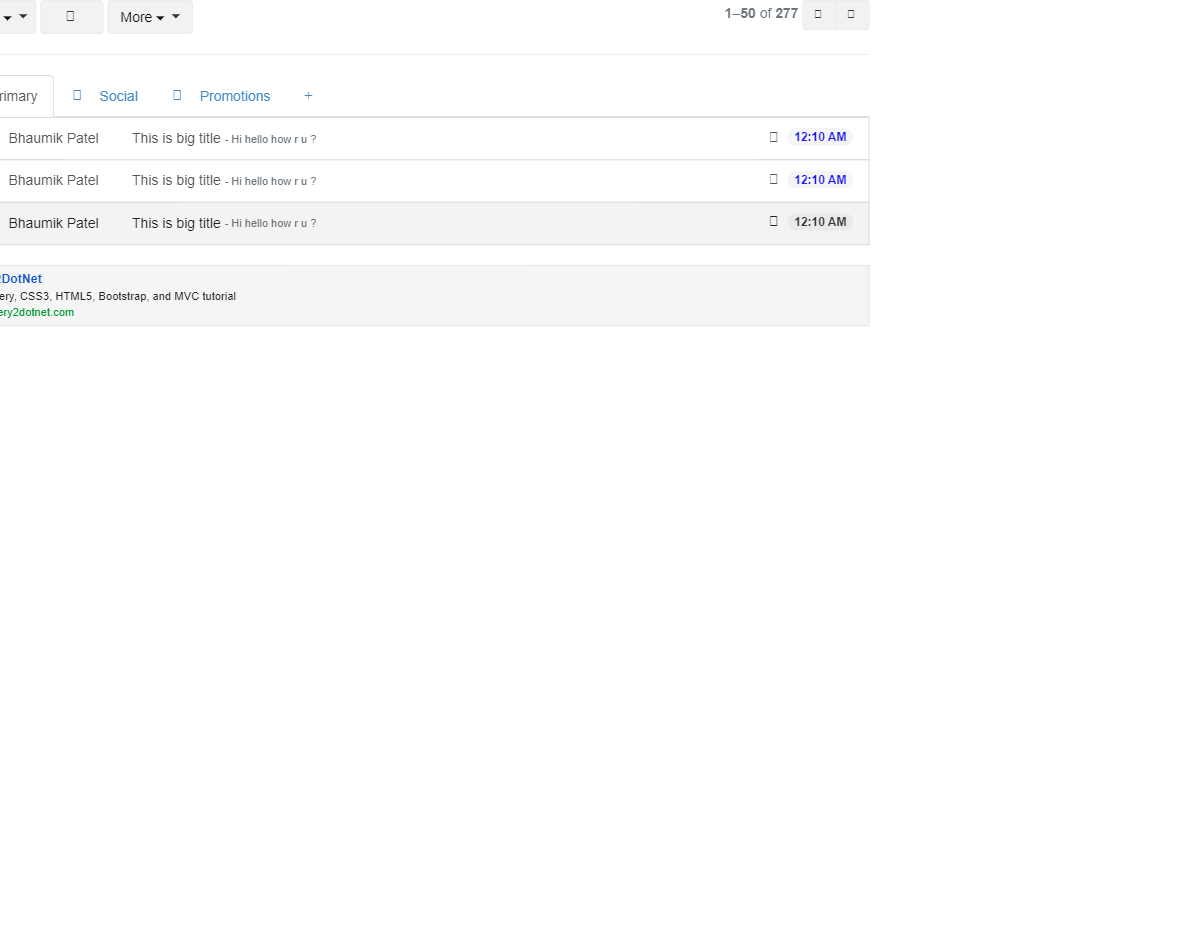The width and height of the screenshot is (1200, 952).
Task: Click the attachment icon in the second email row
Action: (773, 179)
